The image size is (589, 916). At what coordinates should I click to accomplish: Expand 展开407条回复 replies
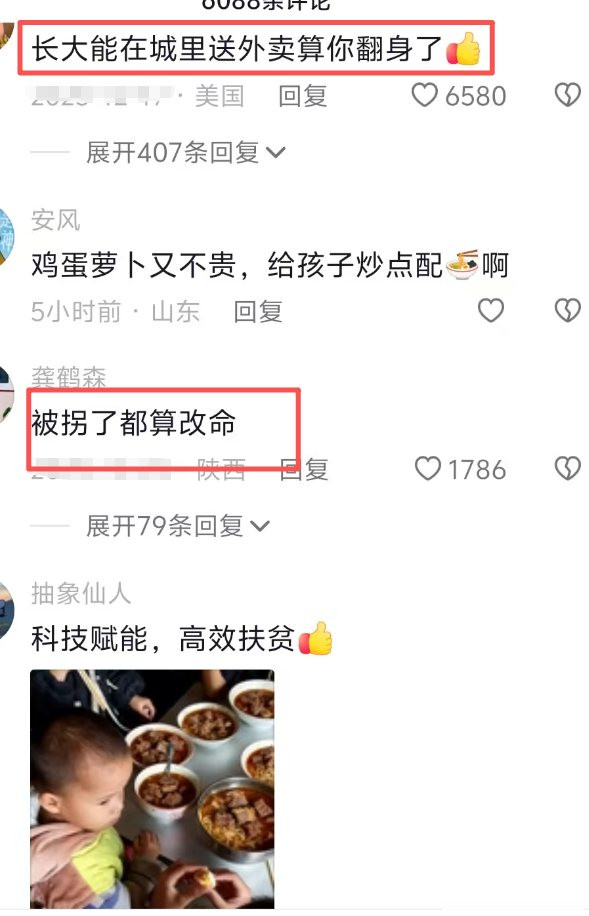(x=185, y=152)
